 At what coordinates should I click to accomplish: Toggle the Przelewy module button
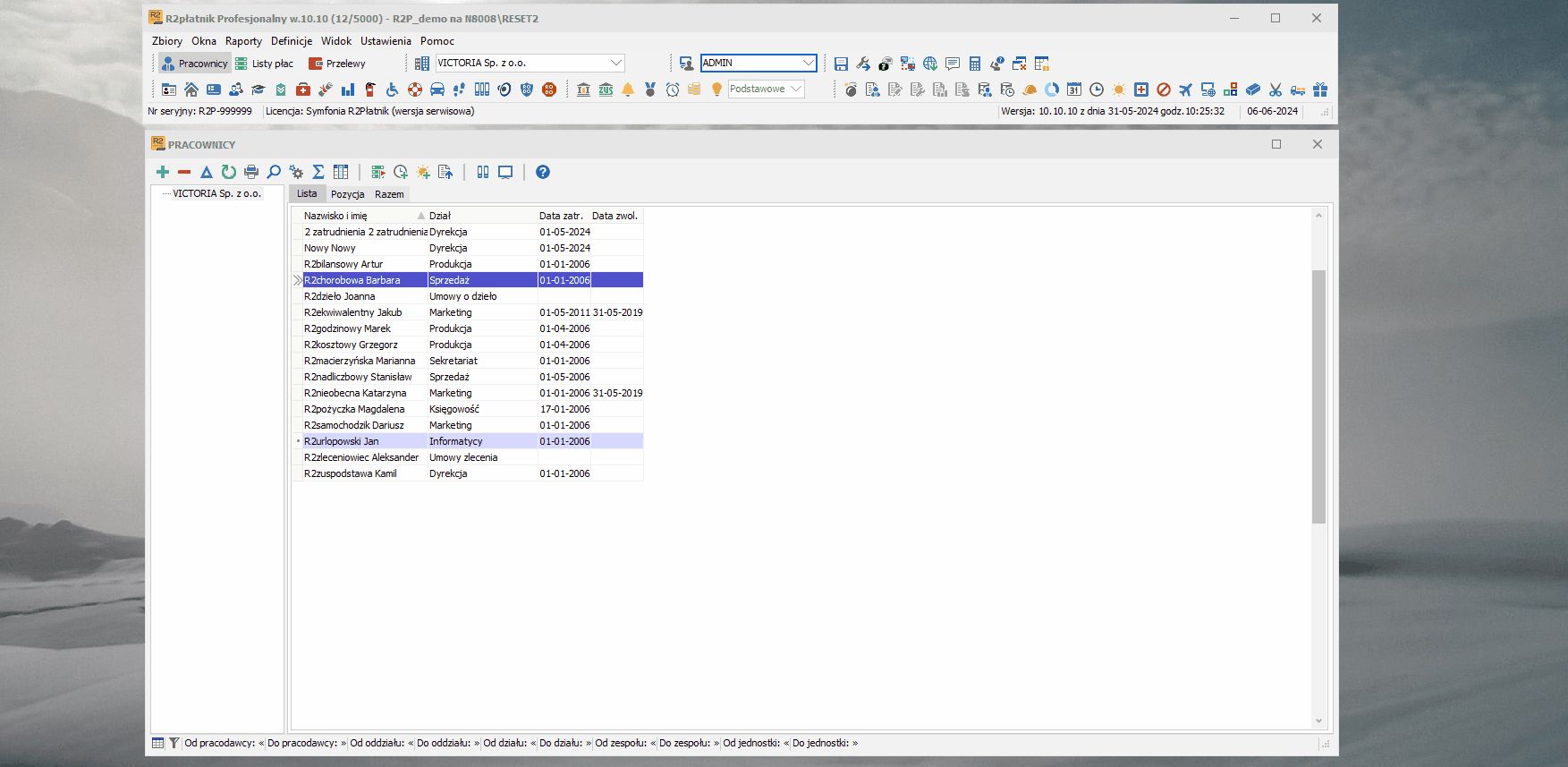(x=337, y=64)
